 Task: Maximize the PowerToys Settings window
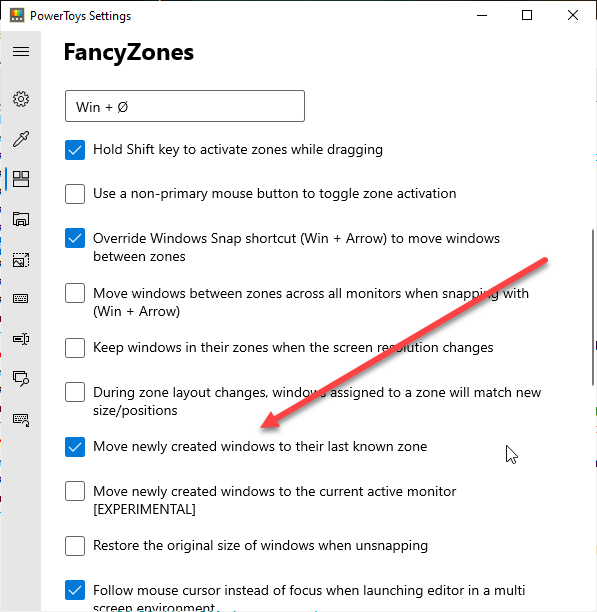point(527,15)
